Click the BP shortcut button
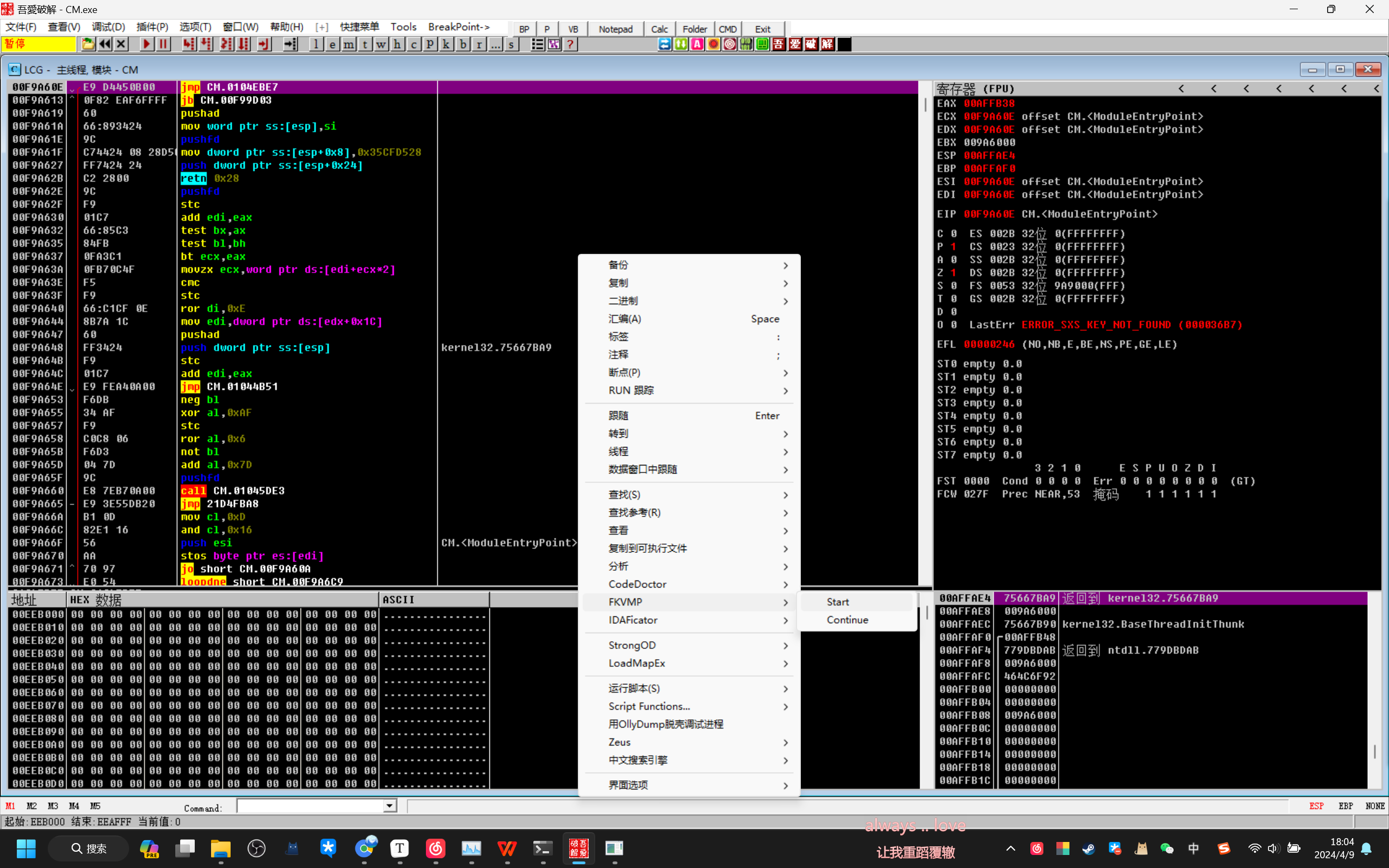The width and height of the screenshot is (1389, 868). [524, 29]
